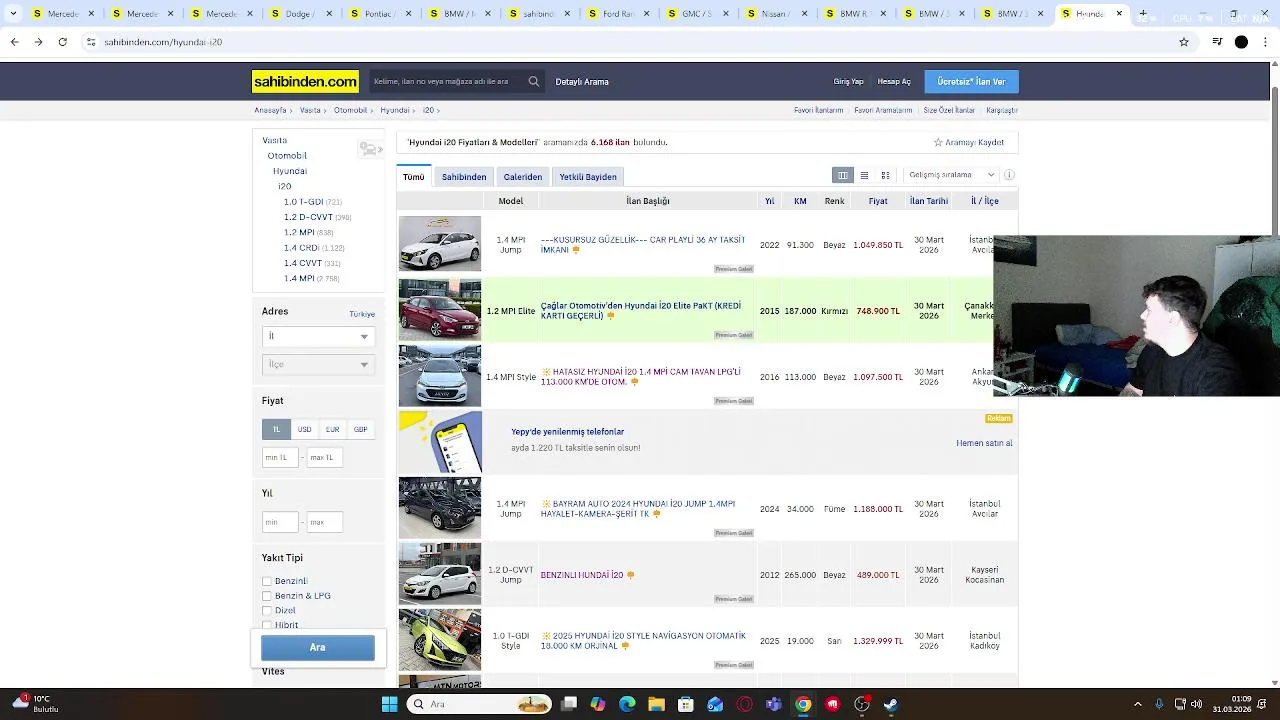Open Copilot from the taskbar

pyautogui.click(x=597, y=704)
